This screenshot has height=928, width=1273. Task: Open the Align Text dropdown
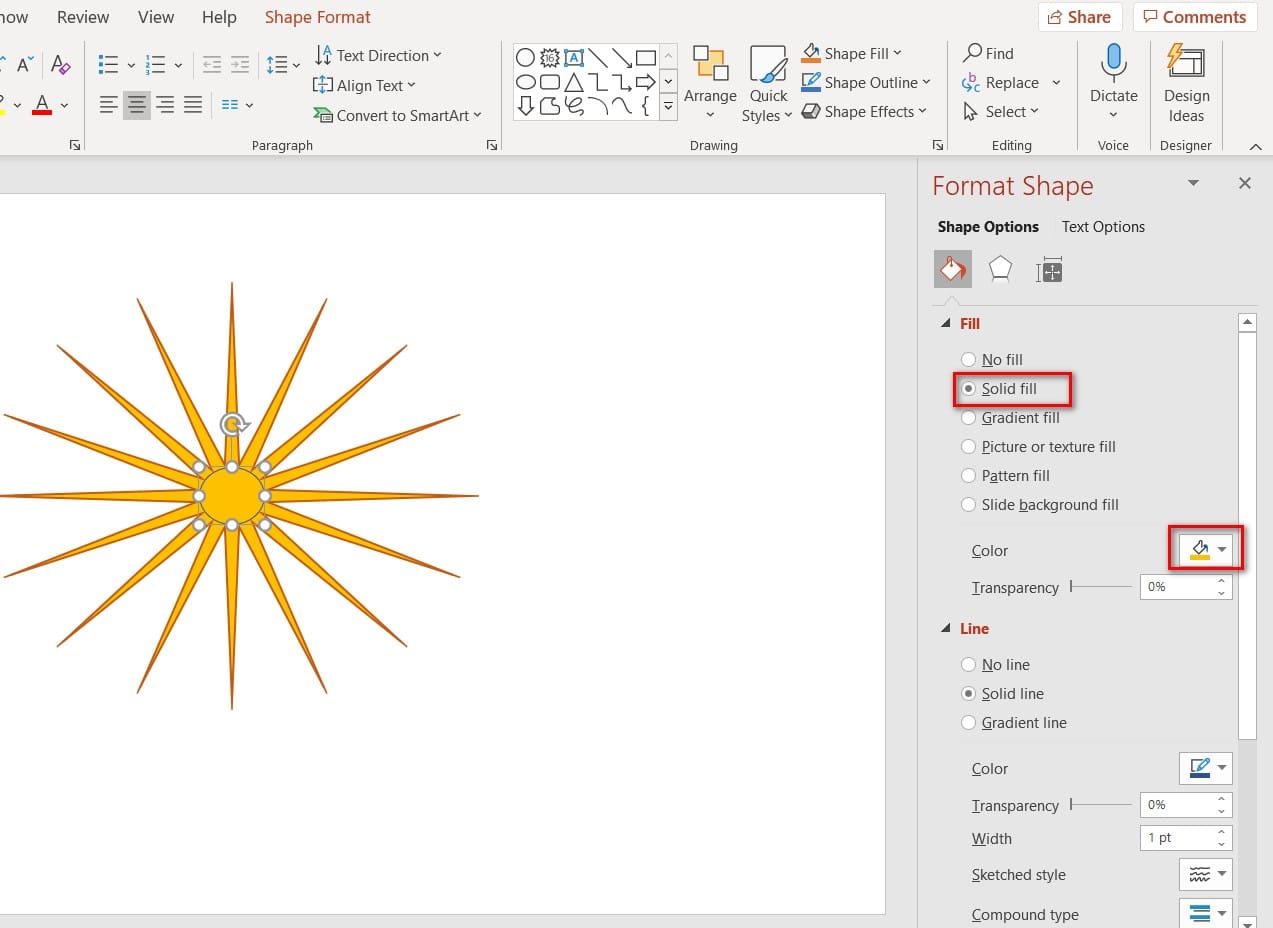(x=365, y=85)
